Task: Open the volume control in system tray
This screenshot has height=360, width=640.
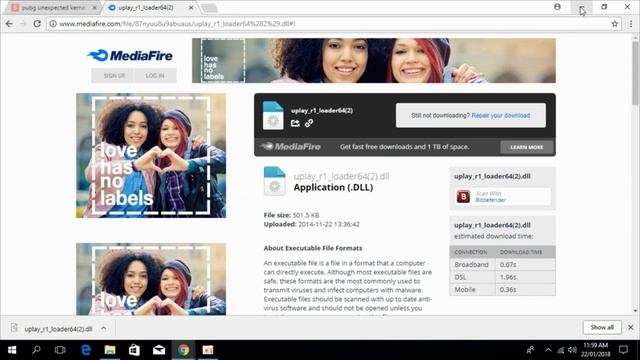Action: pos(572,350)
